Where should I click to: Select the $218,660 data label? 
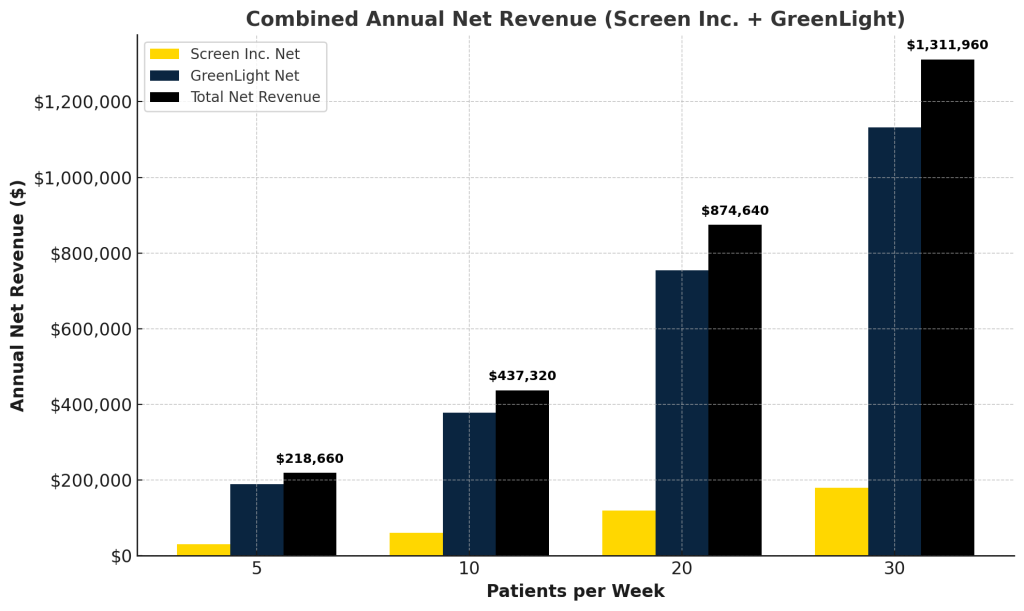[x=309, y=459]
